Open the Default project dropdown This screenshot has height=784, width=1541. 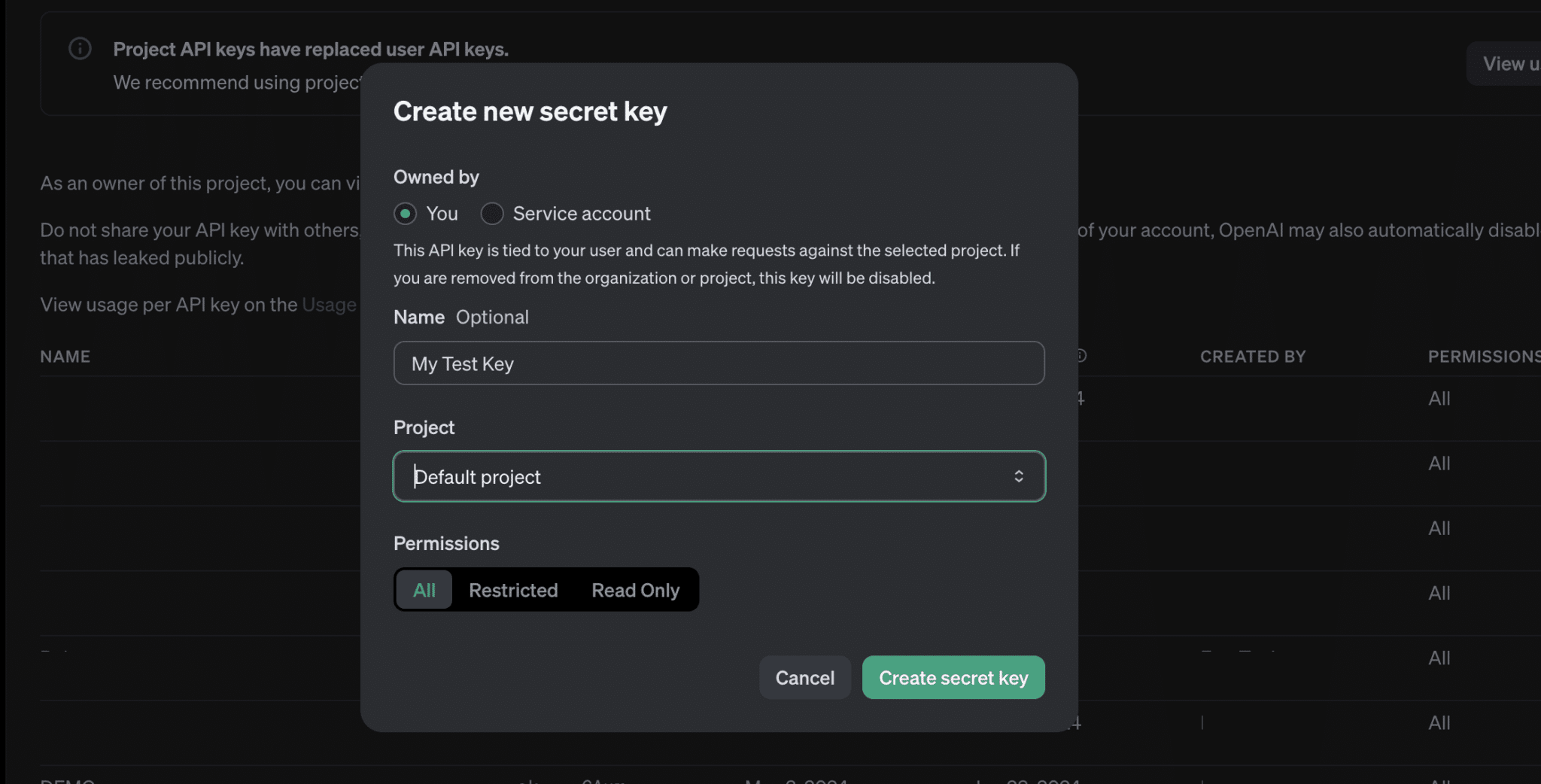719,476
